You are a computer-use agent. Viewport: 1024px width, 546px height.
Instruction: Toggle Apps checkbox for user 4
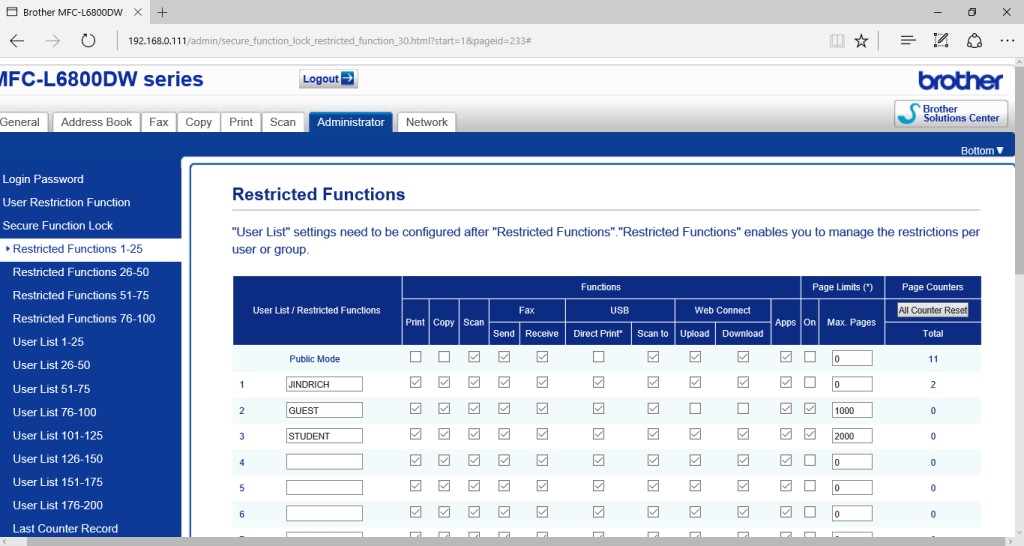tap(786, 460)
